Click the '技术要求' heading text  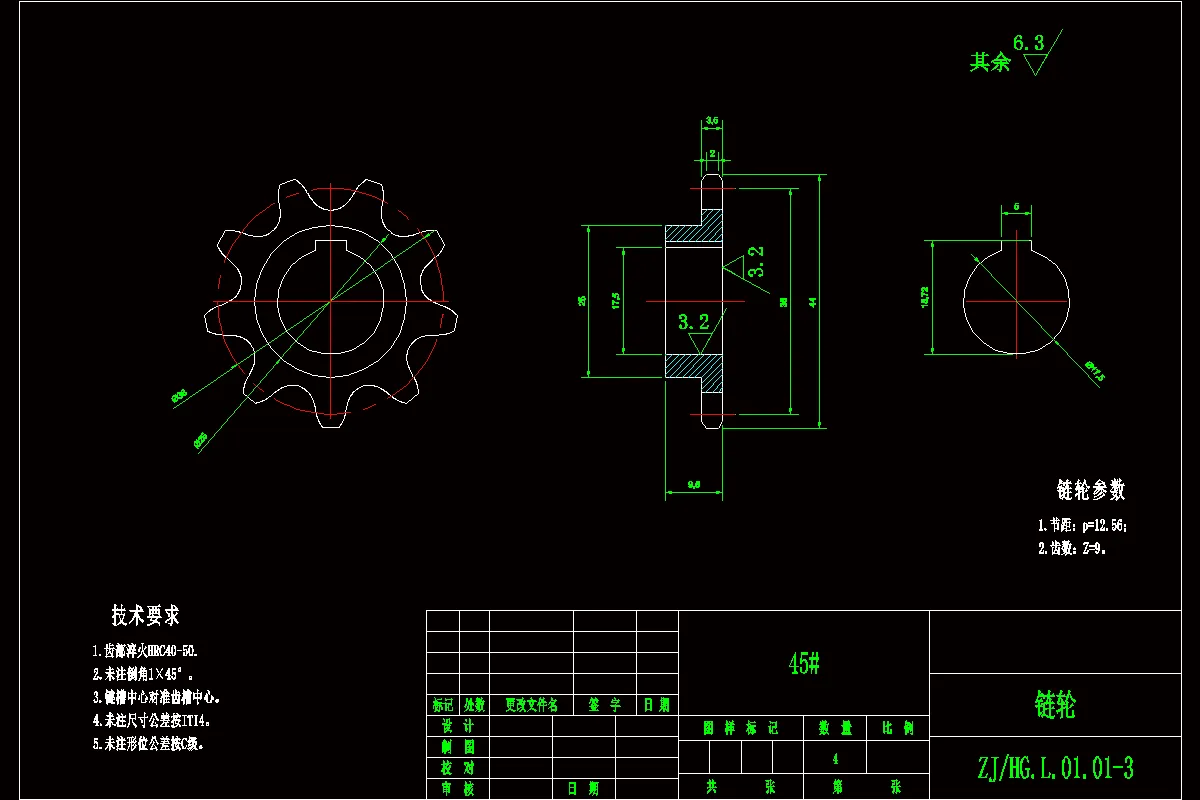[x=146, y=616]
